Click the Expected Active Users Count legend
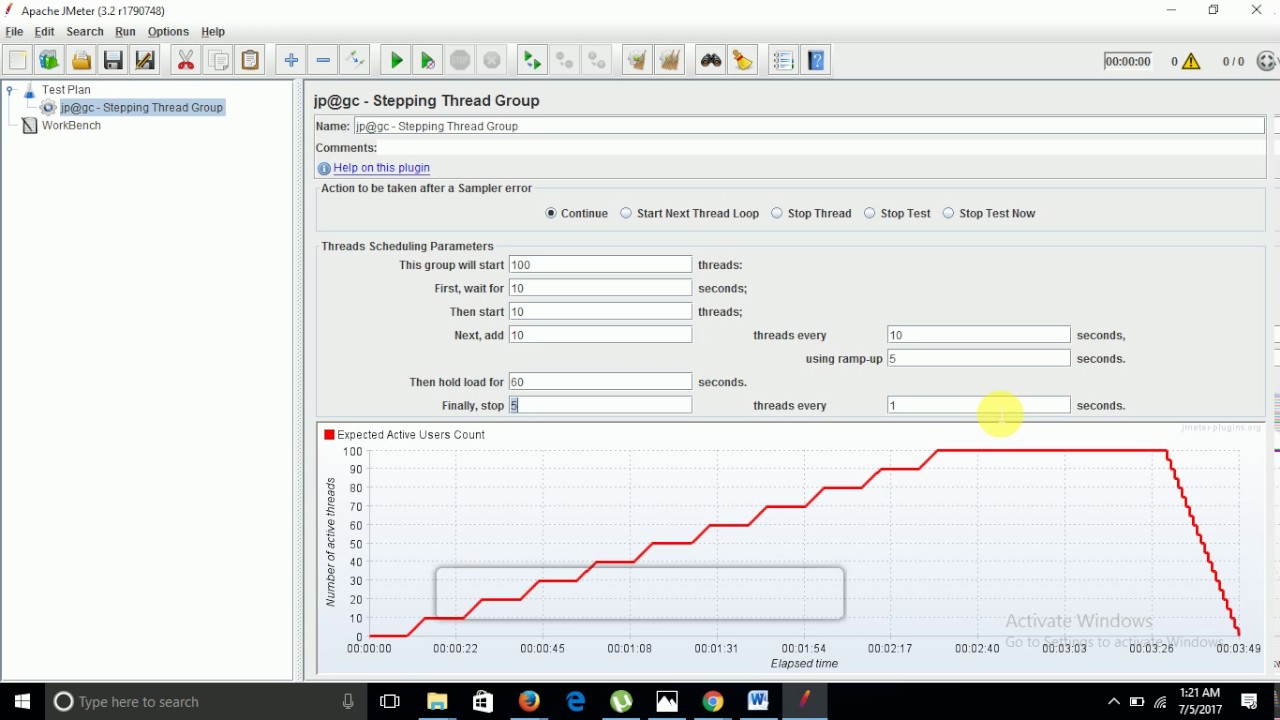Screen dimensions: 1280x720 click(405, 435)
